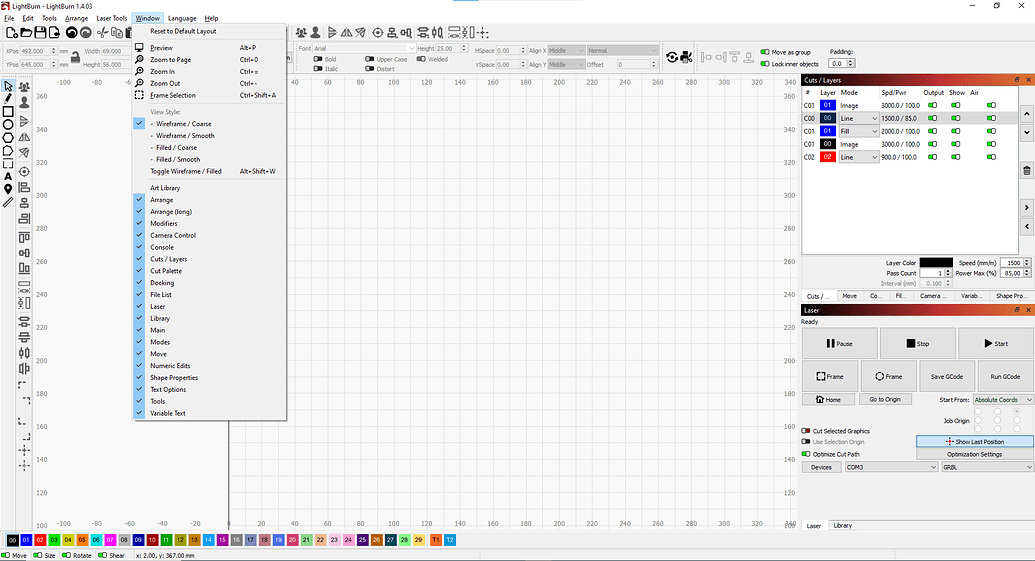Image resolution: width=1035 pixels, height=561 pixels.
Task: Click the Copy icon in toolbar
Action: pos(116,32)
